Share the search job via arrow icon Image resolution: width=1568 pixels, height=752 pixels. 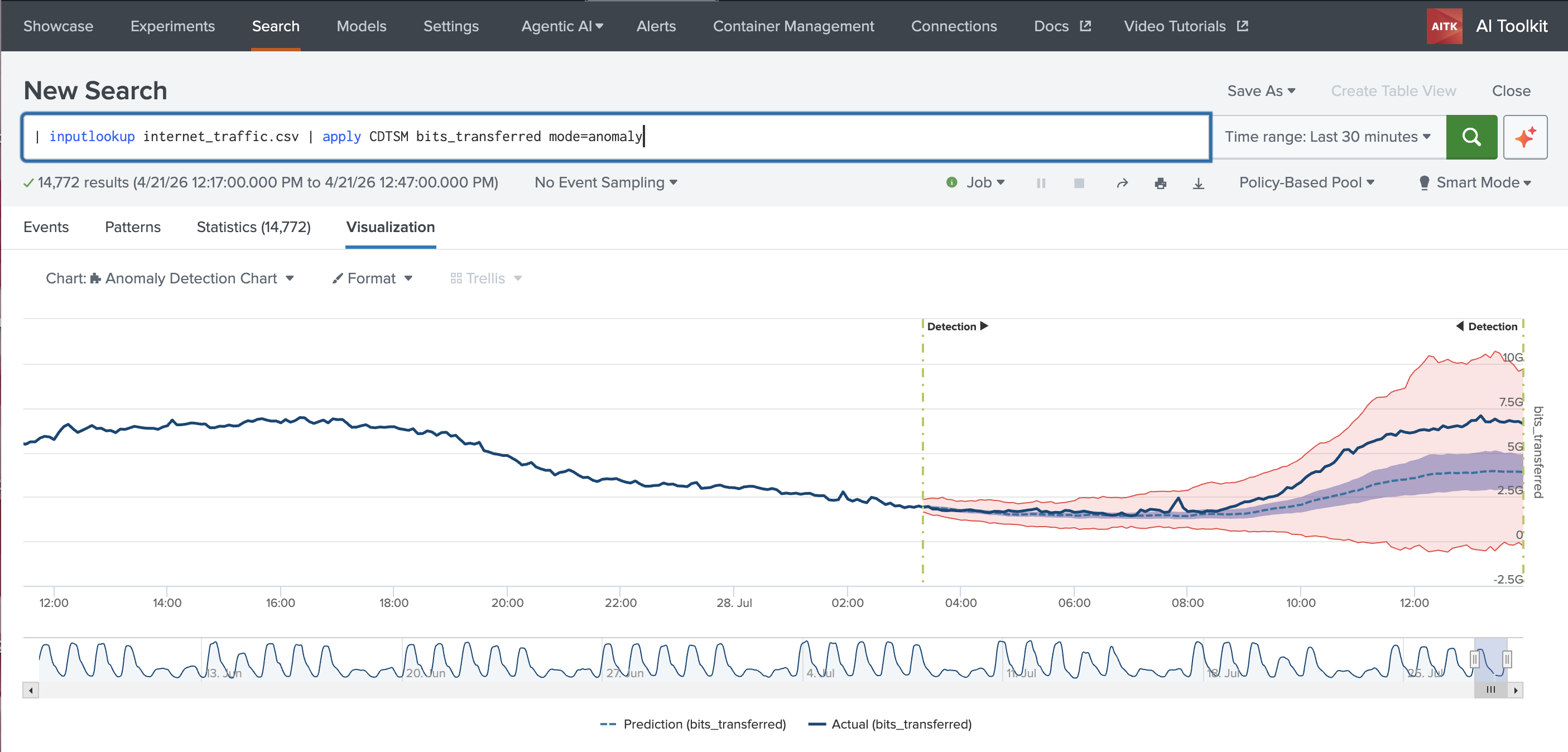1122,183
